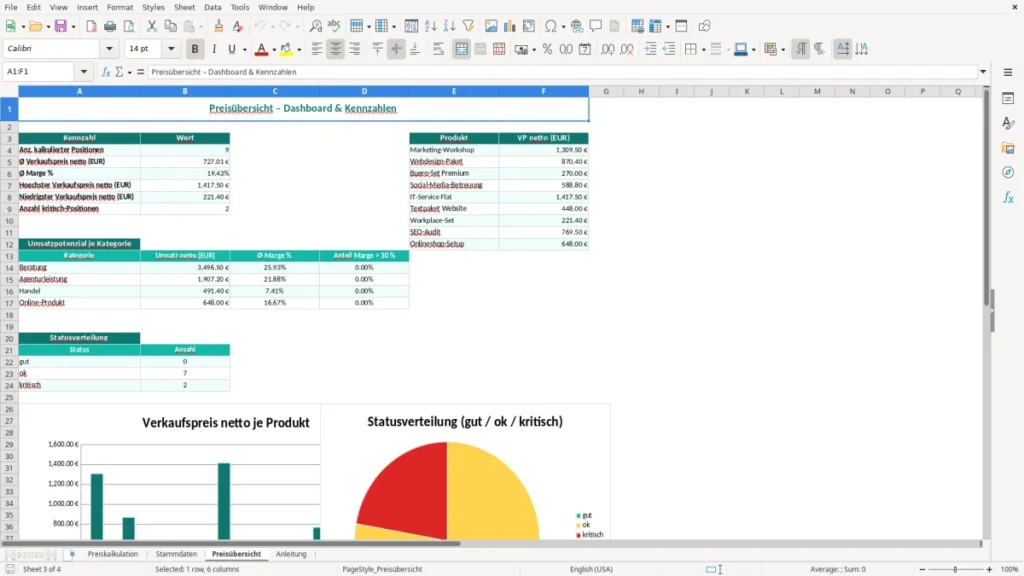Open the Borders dropdown arrow
Screen dimensions: 1024x576
703,50
